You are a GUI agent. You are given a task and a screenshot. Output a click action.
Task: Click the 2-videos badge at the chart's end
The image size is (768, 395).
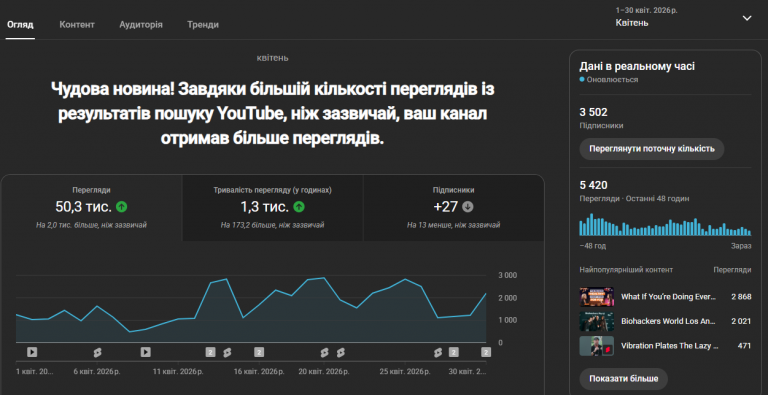pos(486,352)
